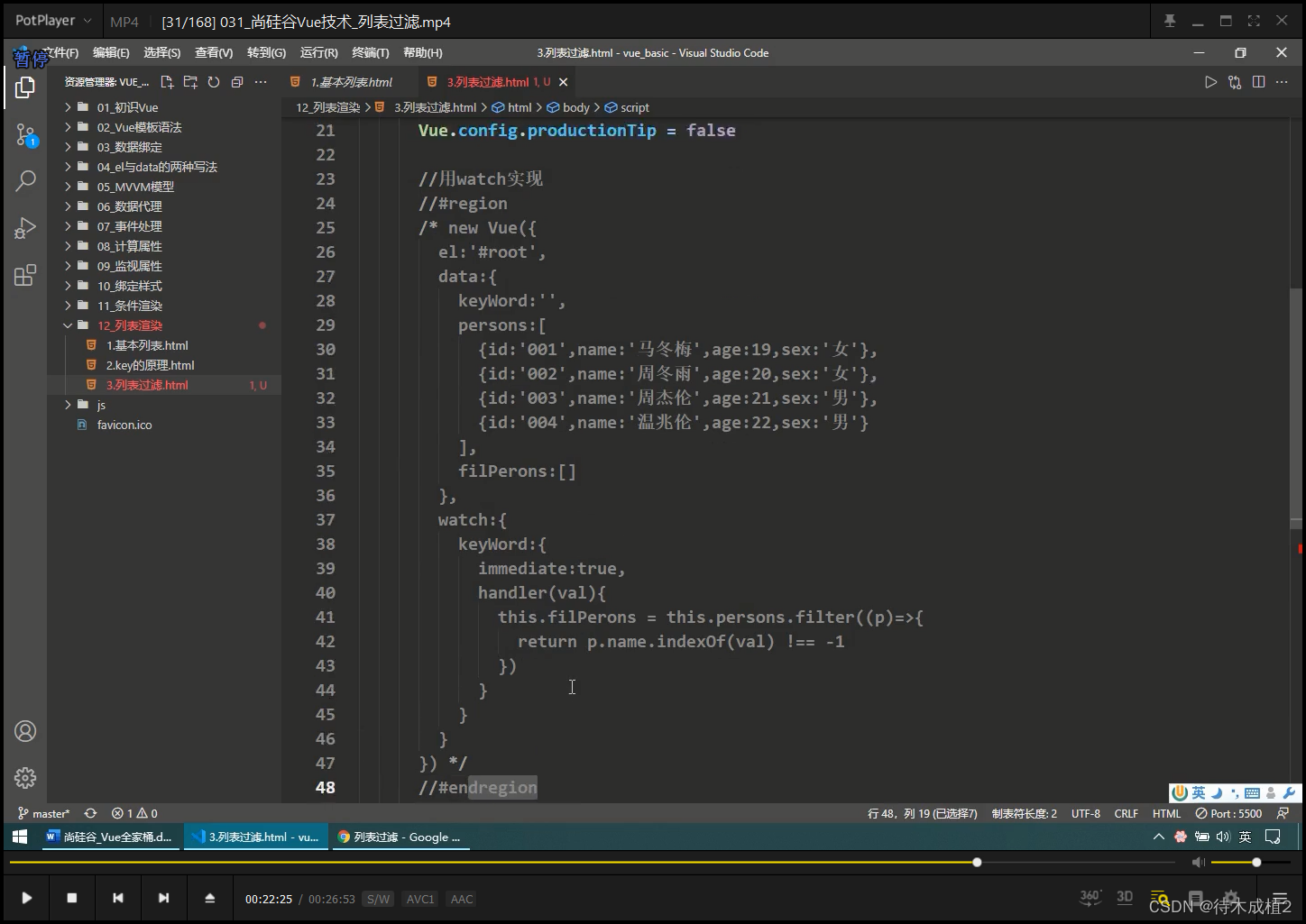Click the open/eject file button in PotPlayer

point(209,898)
